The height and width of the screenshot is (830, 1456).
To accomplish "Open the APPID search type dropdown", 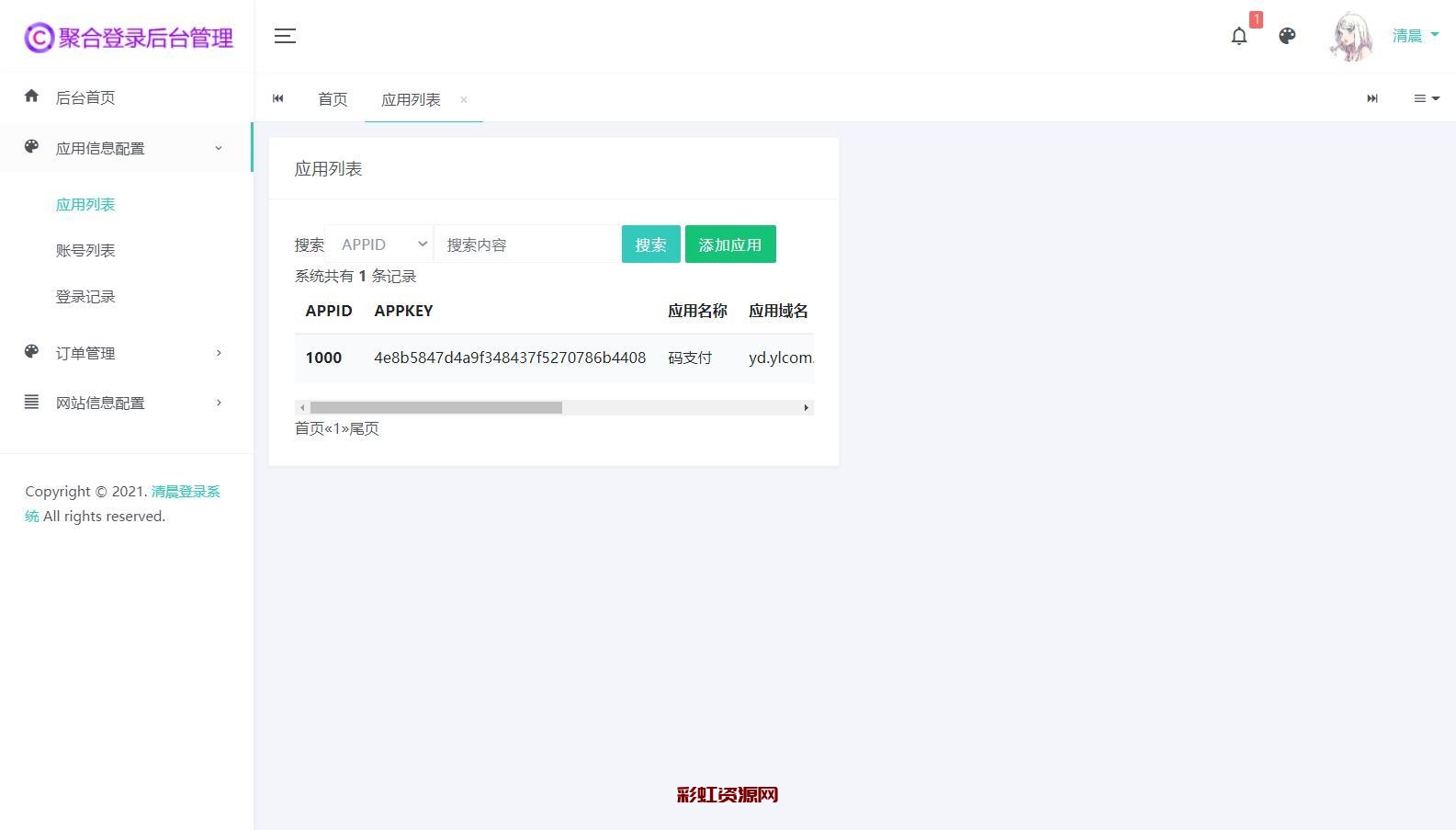I will click(380, 244).
